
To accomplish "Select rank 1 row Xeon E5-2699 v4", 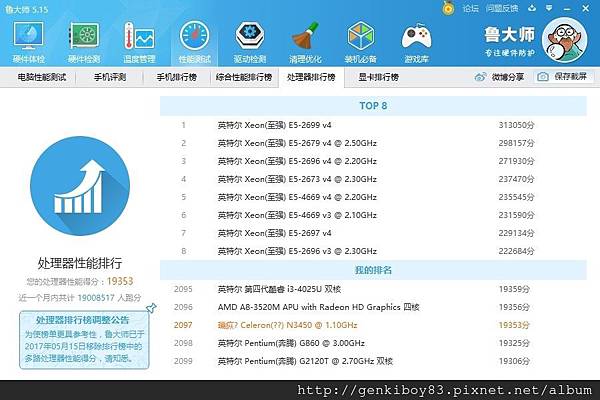I will (x=373, y=125).
